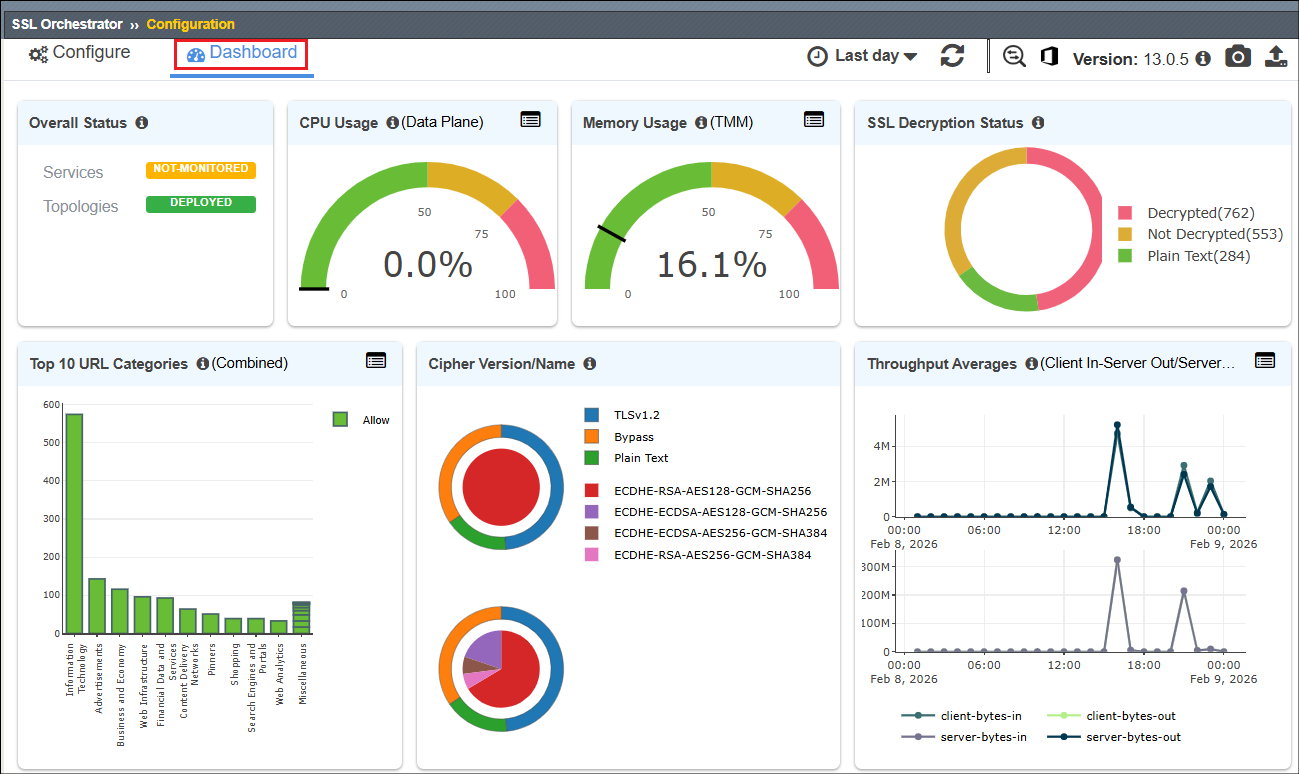The image size is (1299, 774).
Task: Click the red Decrypted(762) color swatch
Action: click(x=1125, y=213)
